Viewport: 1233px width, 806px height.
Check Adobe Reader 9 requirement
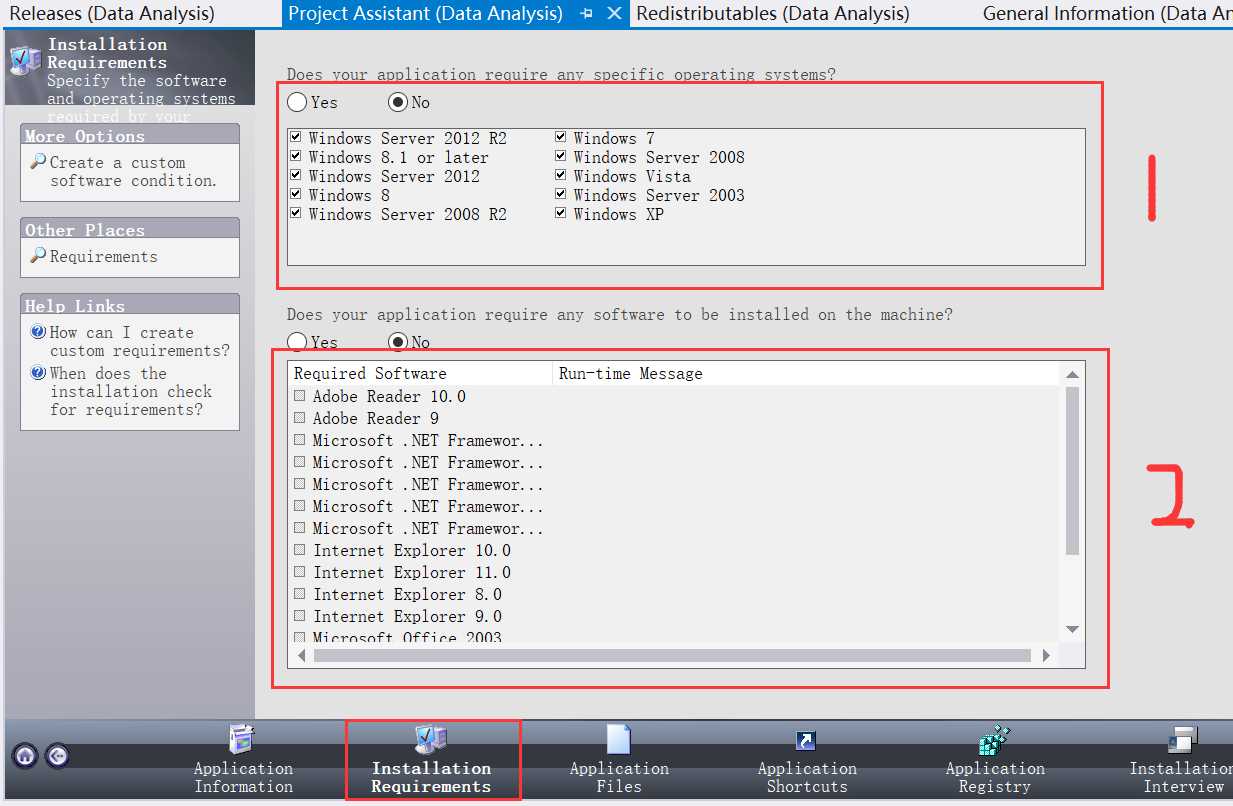(300, 418)
